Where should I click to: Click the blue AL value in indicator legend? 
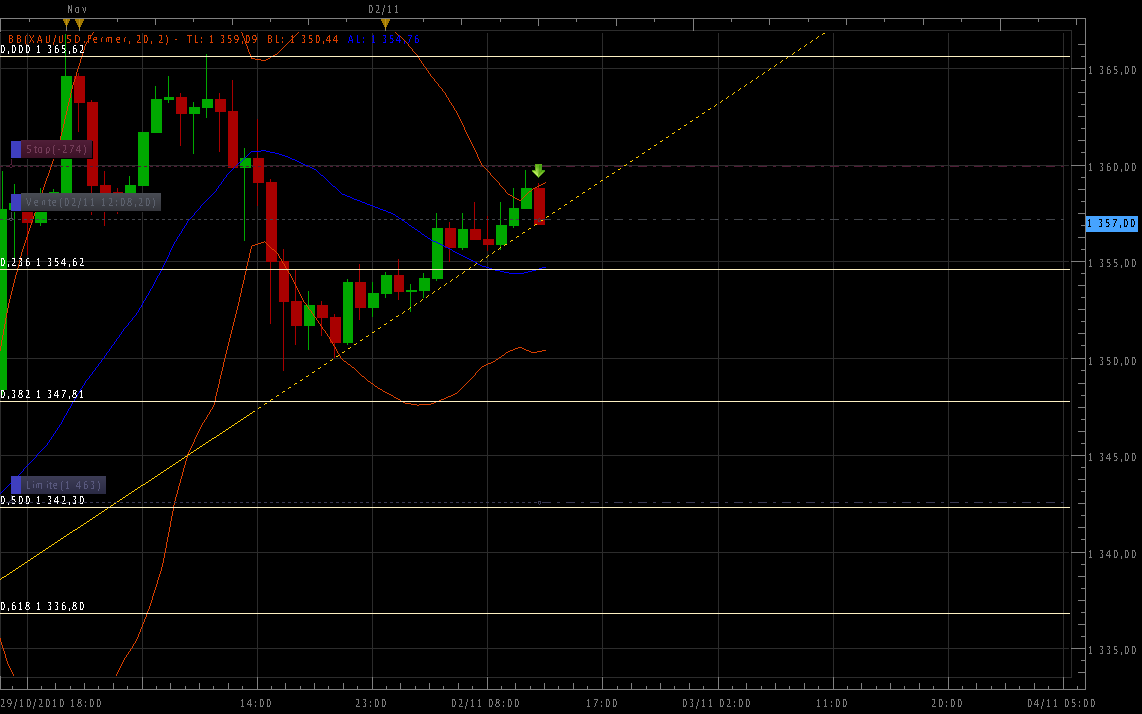pyautogui.click(x=396, y=39)
